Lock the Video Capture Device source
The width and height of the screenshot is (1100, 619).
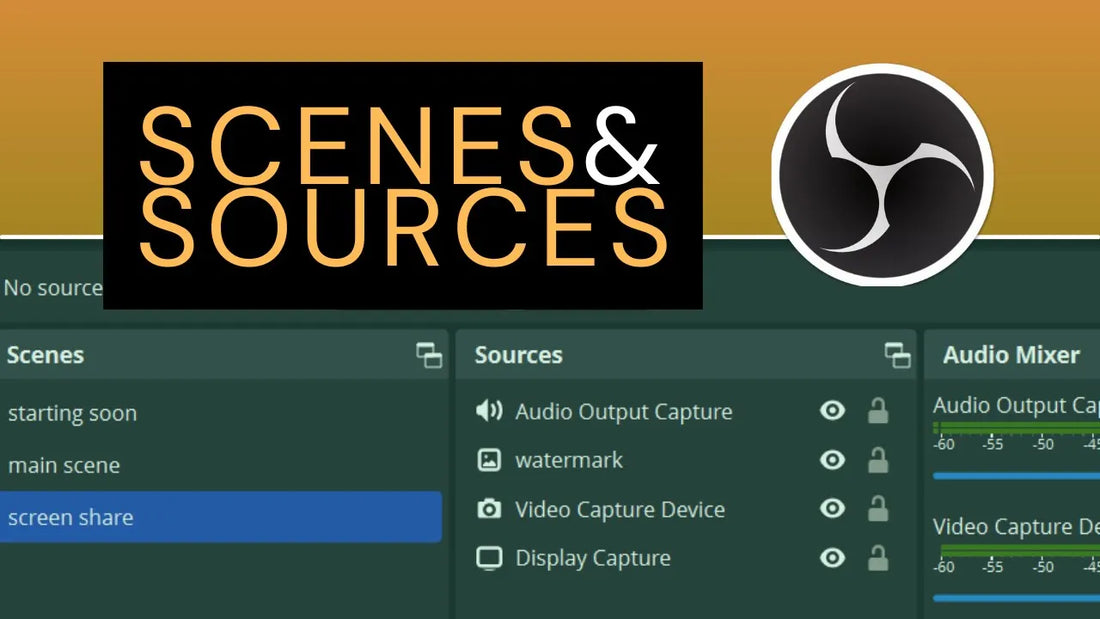(879, 509)
